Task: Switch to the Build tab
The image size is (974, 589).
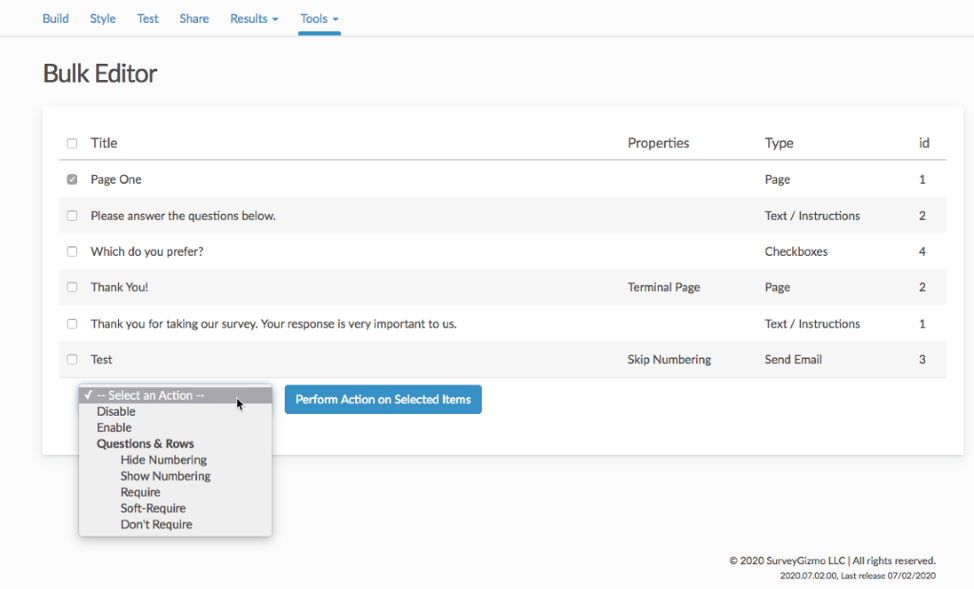Action: tap(56, 19)
